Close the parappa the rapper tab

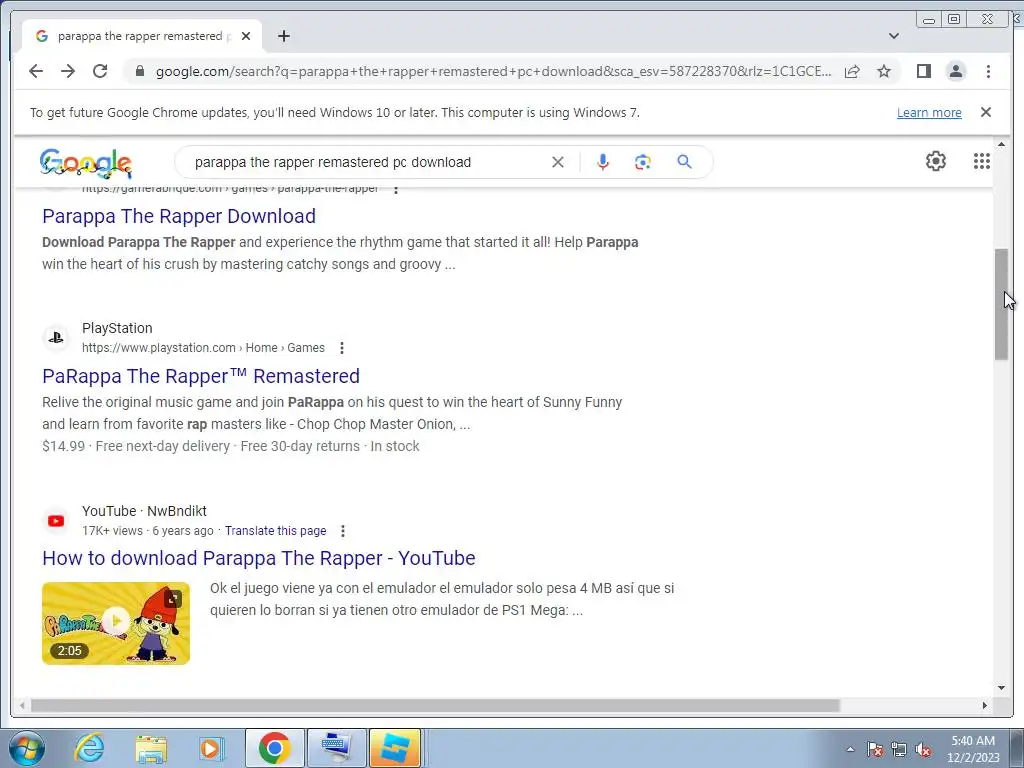pyautogui.click(x=246, y=36)
